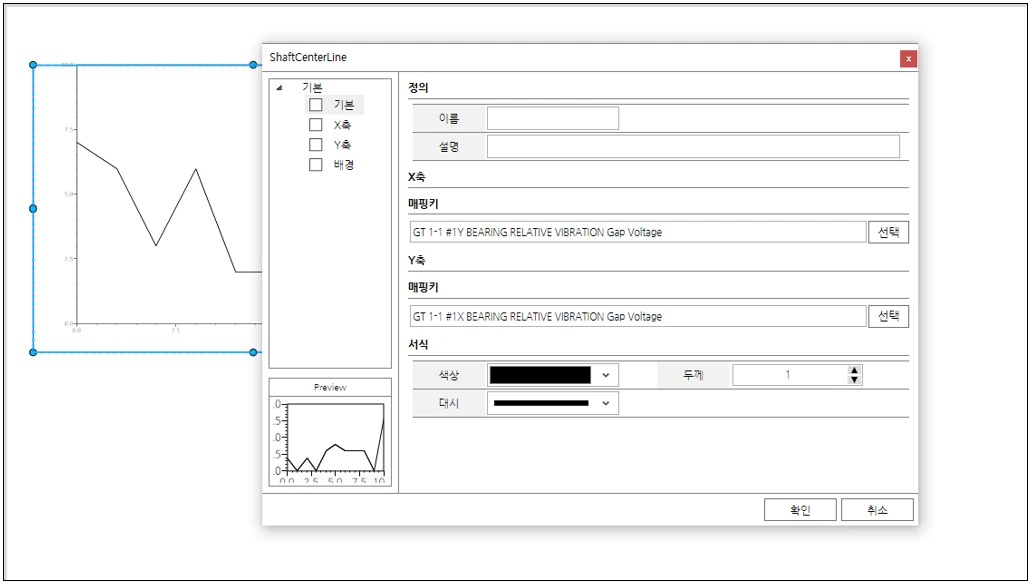The height and width of the screenshot is (584, 1032).
Task: Select the bottom-left handle of chart selection
Action: (x=33, y=352)
